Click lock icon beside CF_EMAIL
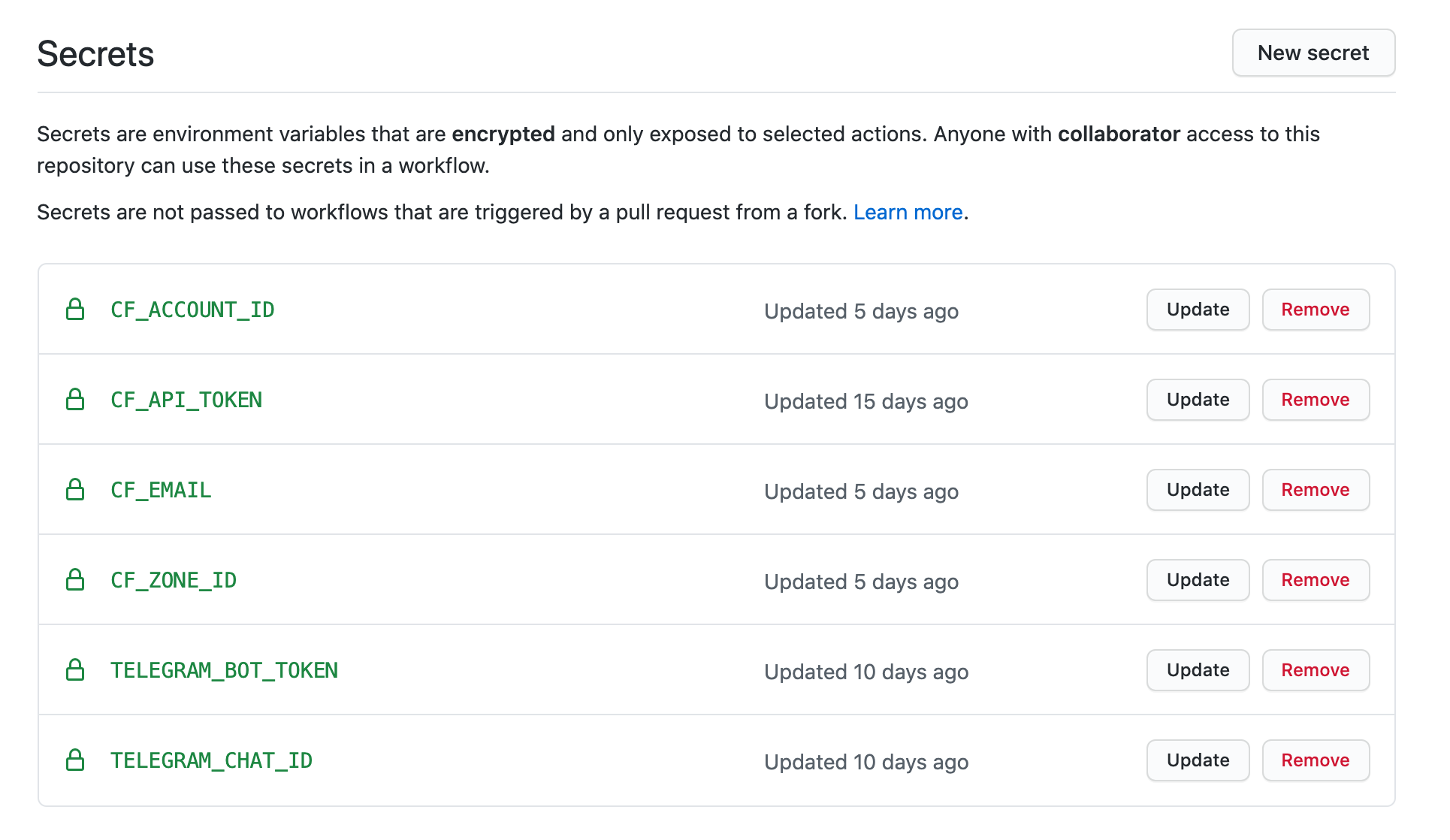Viewport: 1450px width, 840px height. click(75, 490)
